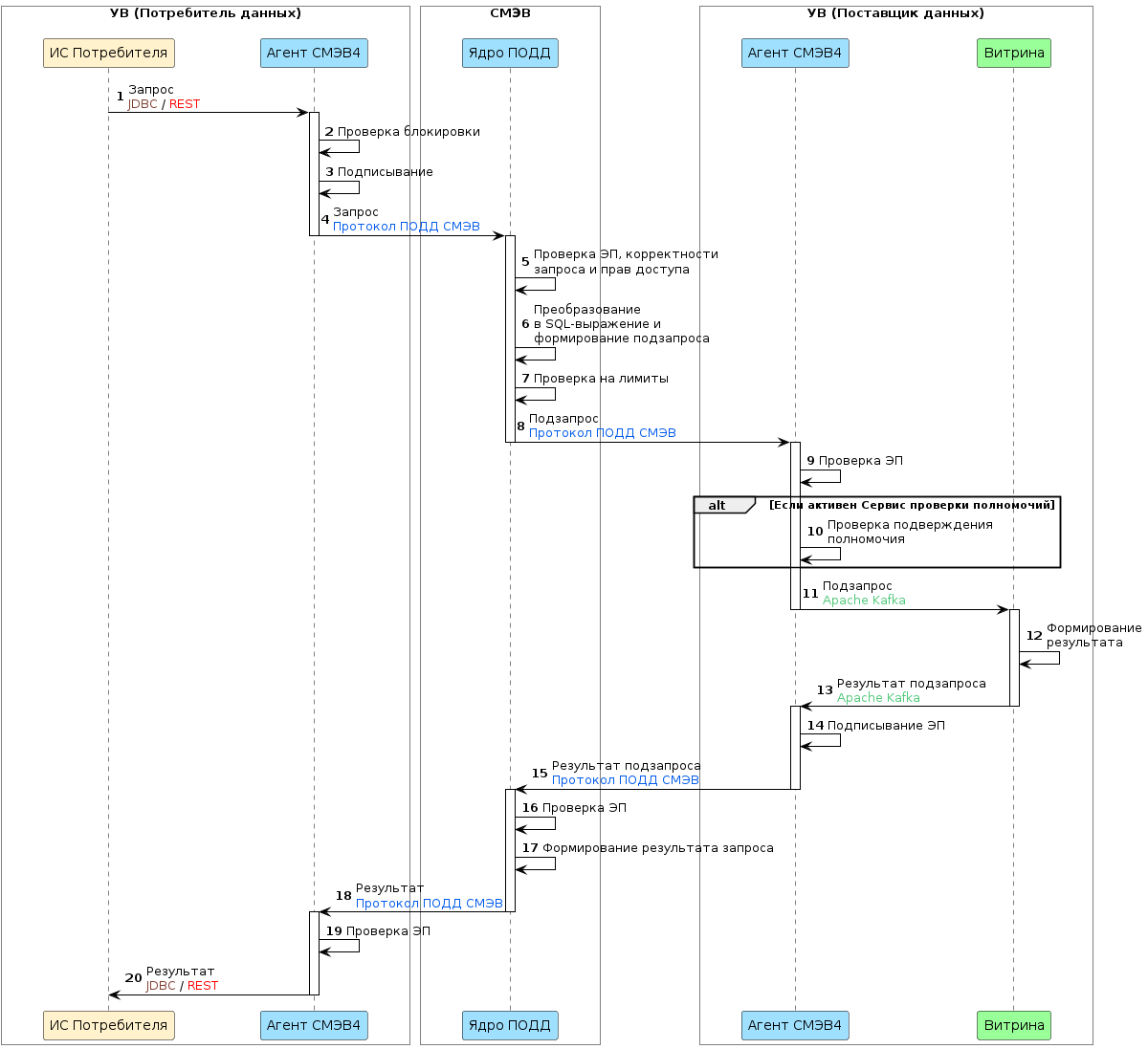Image resolution: width=1148 pixels, height=1049 pixels.
Task: Click the 'УВ (Поставщик данных)' group title
Action: pyautogui.click(x=895, y=13)
